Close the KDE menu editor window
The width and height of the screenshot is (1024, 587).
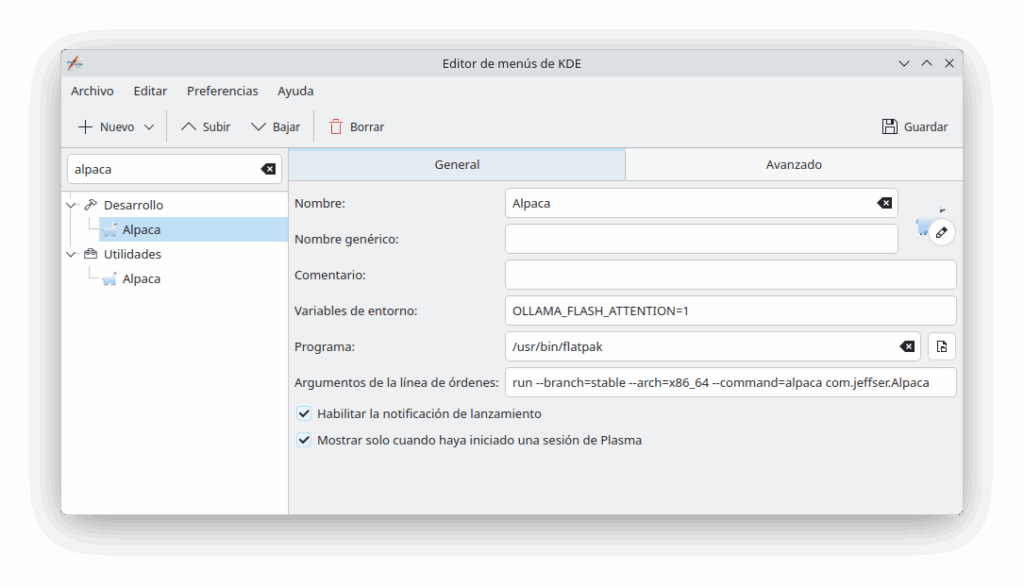click(950, 63)
